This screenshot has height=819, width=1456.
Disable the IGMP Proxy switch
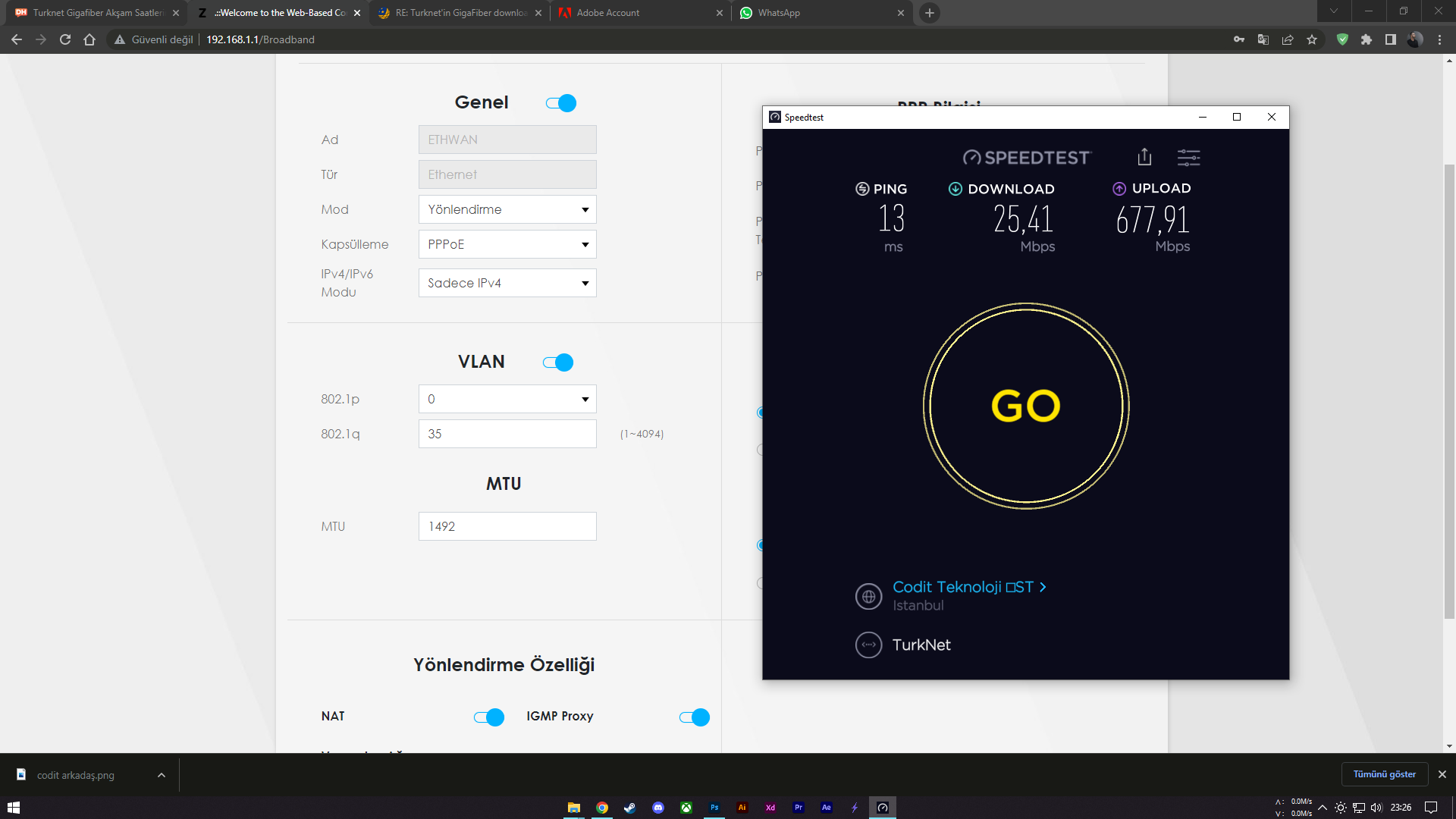pos(695,717)
